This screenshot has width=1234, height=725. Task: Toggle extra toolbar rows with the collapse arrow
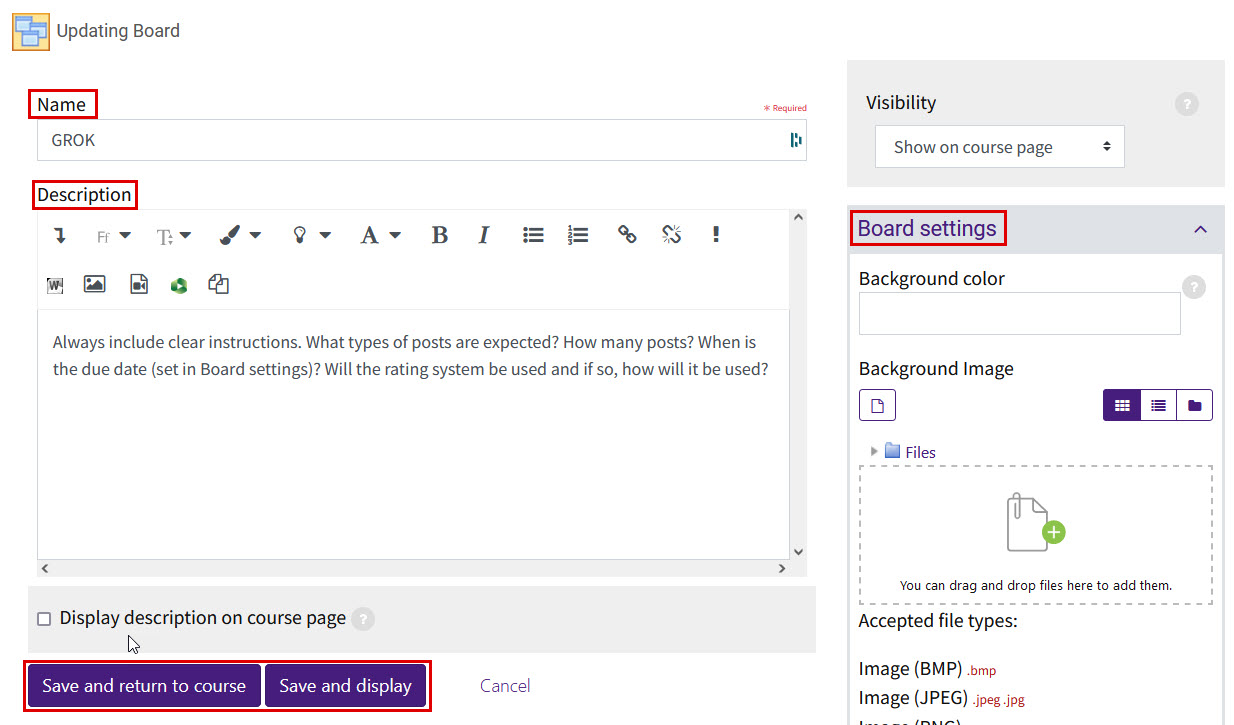[x=58, y=234]
